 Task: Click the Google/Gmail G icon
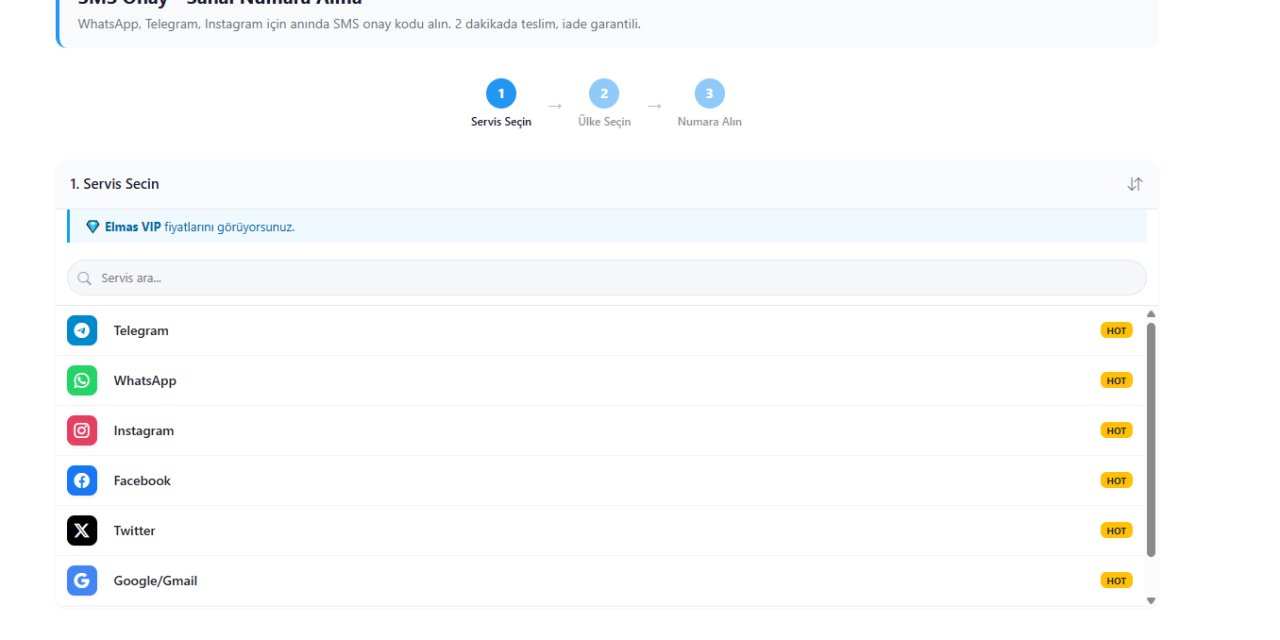click(x=82, y=580)
